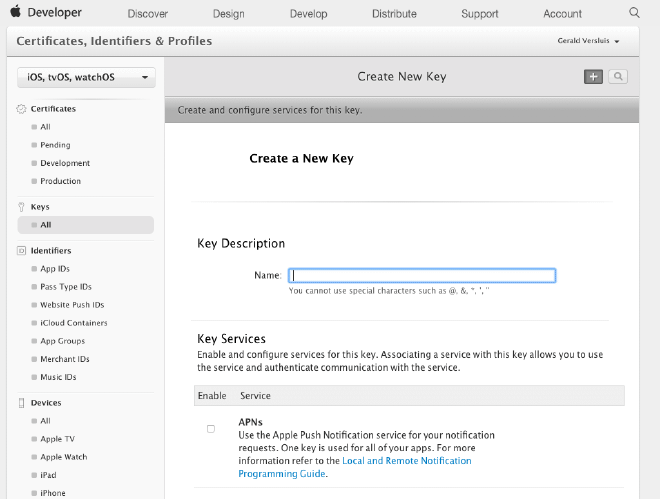Click the key Name input field
This screenshot has width=660, height=499.
422,275
